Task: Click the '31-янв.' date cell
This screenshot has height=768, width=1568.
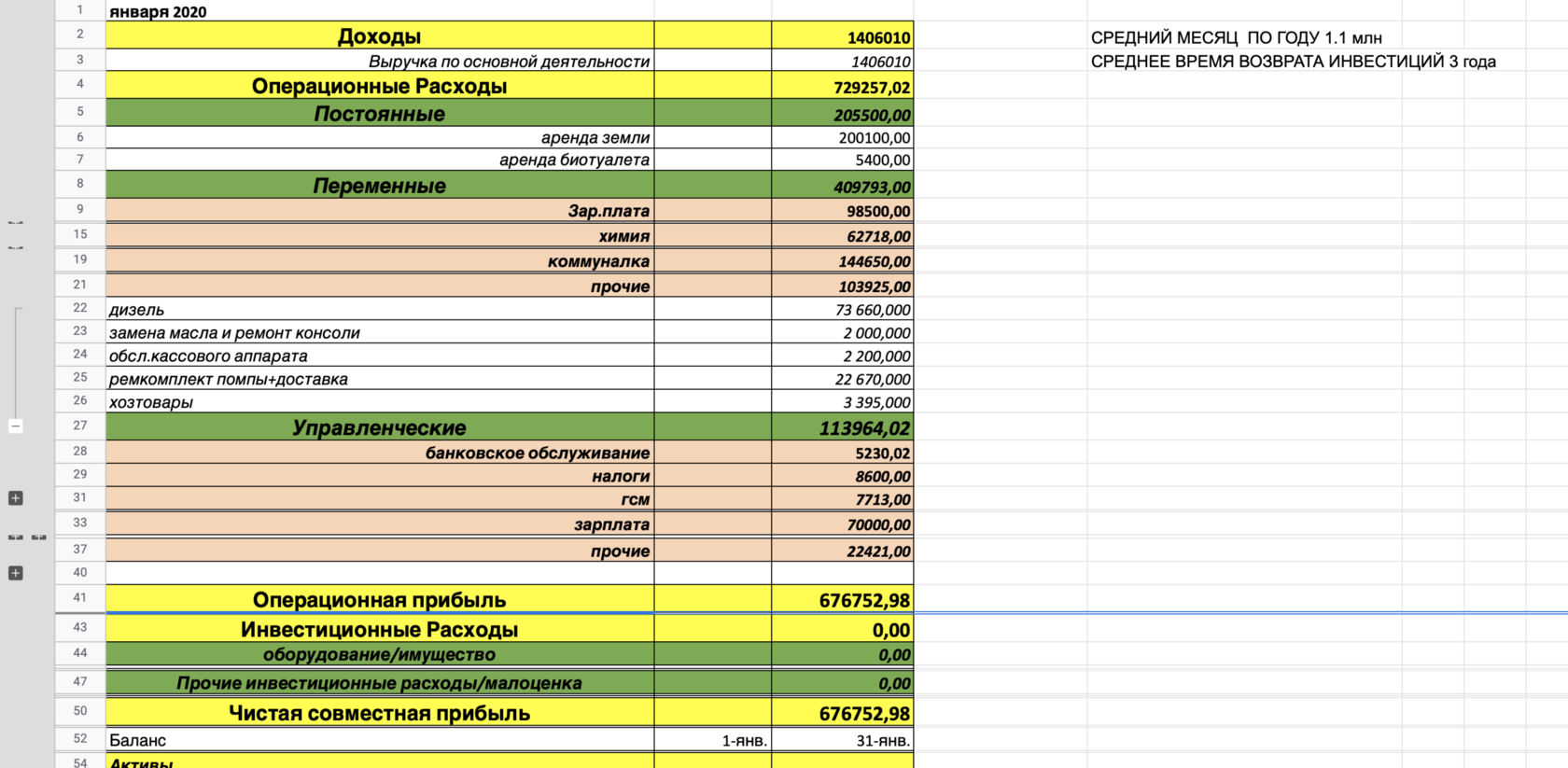Action: pyautogui.click(x=843, y=740)
